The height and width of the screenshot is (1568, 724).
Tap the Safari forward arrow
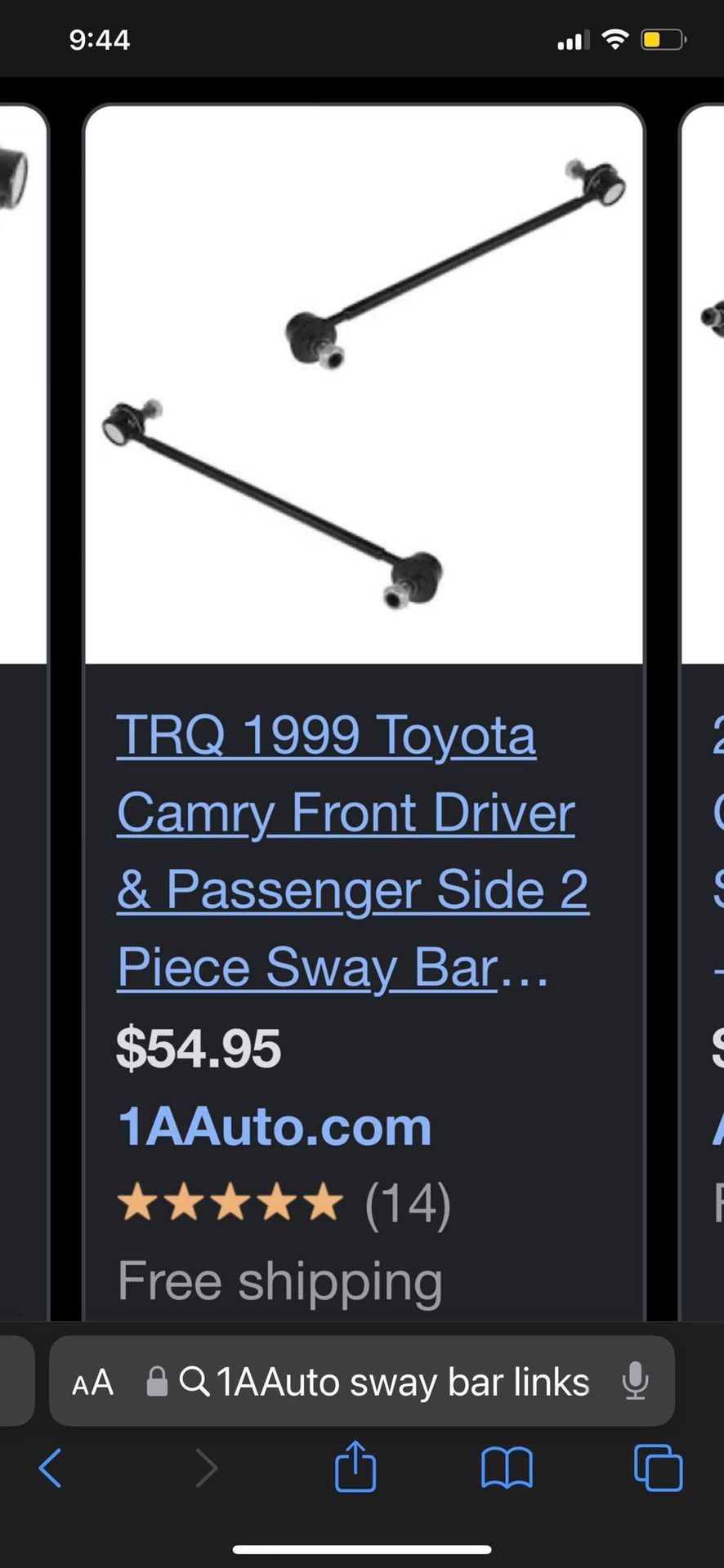point(206,1468)
